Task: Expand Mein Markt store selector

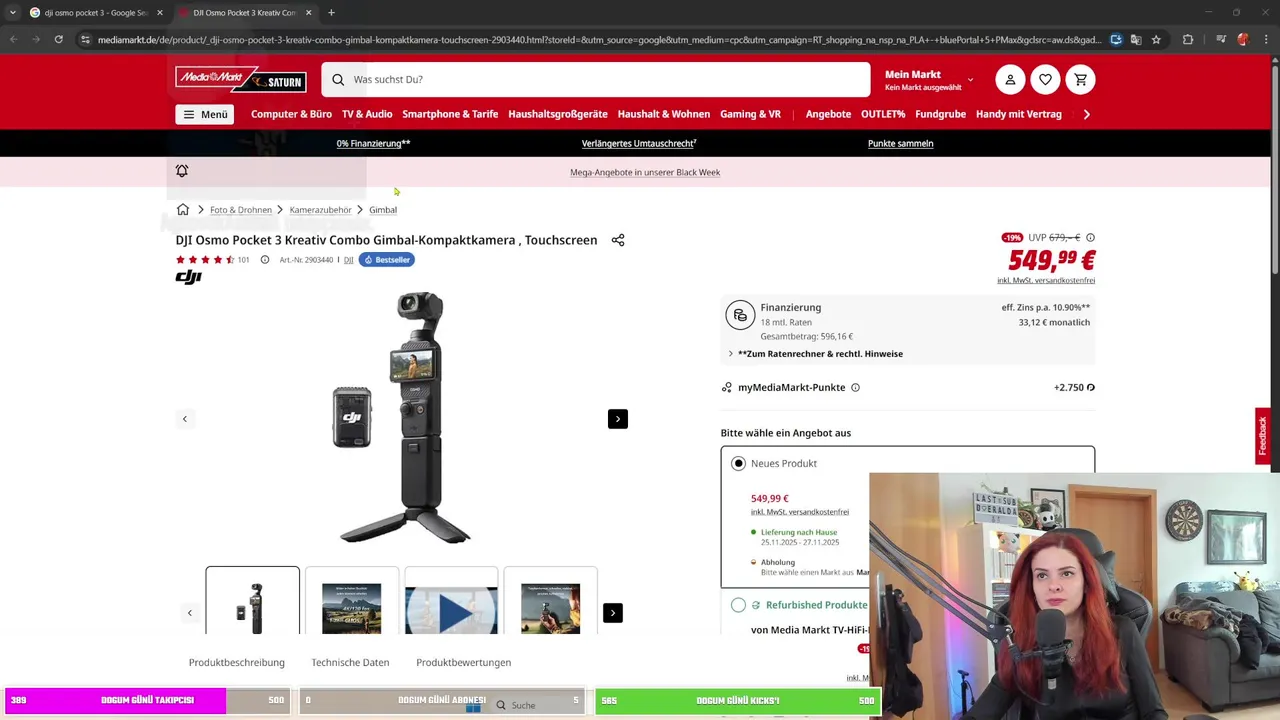Action: coord(929,80)
